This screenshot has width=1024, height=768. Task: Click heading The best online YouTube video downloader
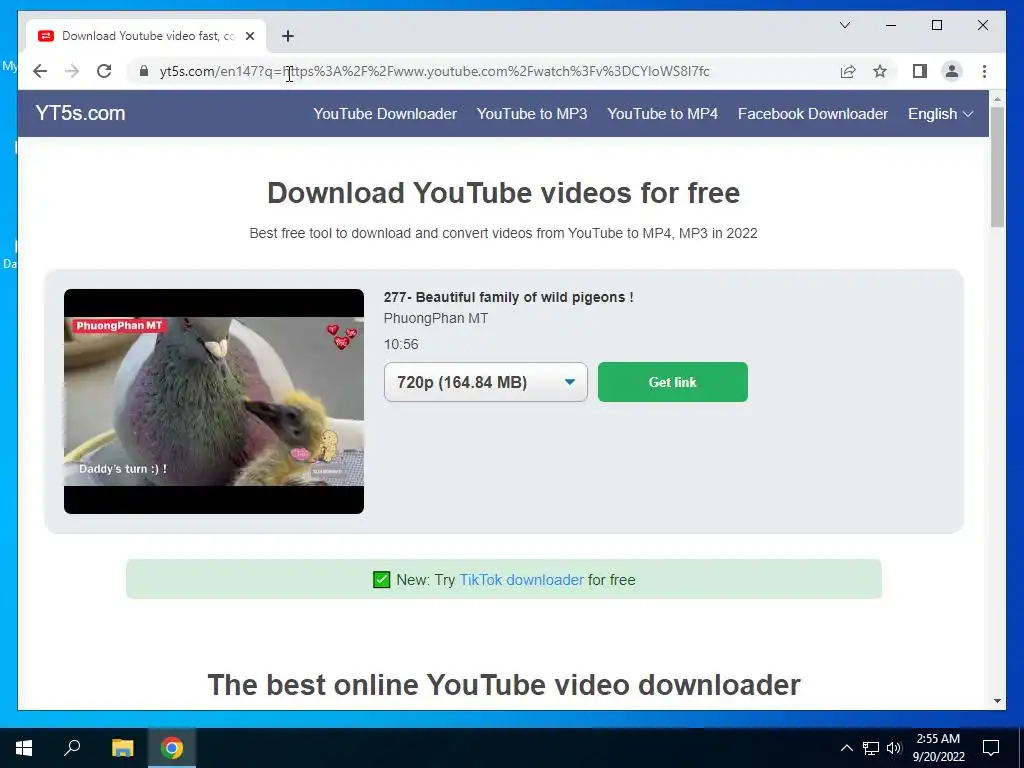point(504,685)
